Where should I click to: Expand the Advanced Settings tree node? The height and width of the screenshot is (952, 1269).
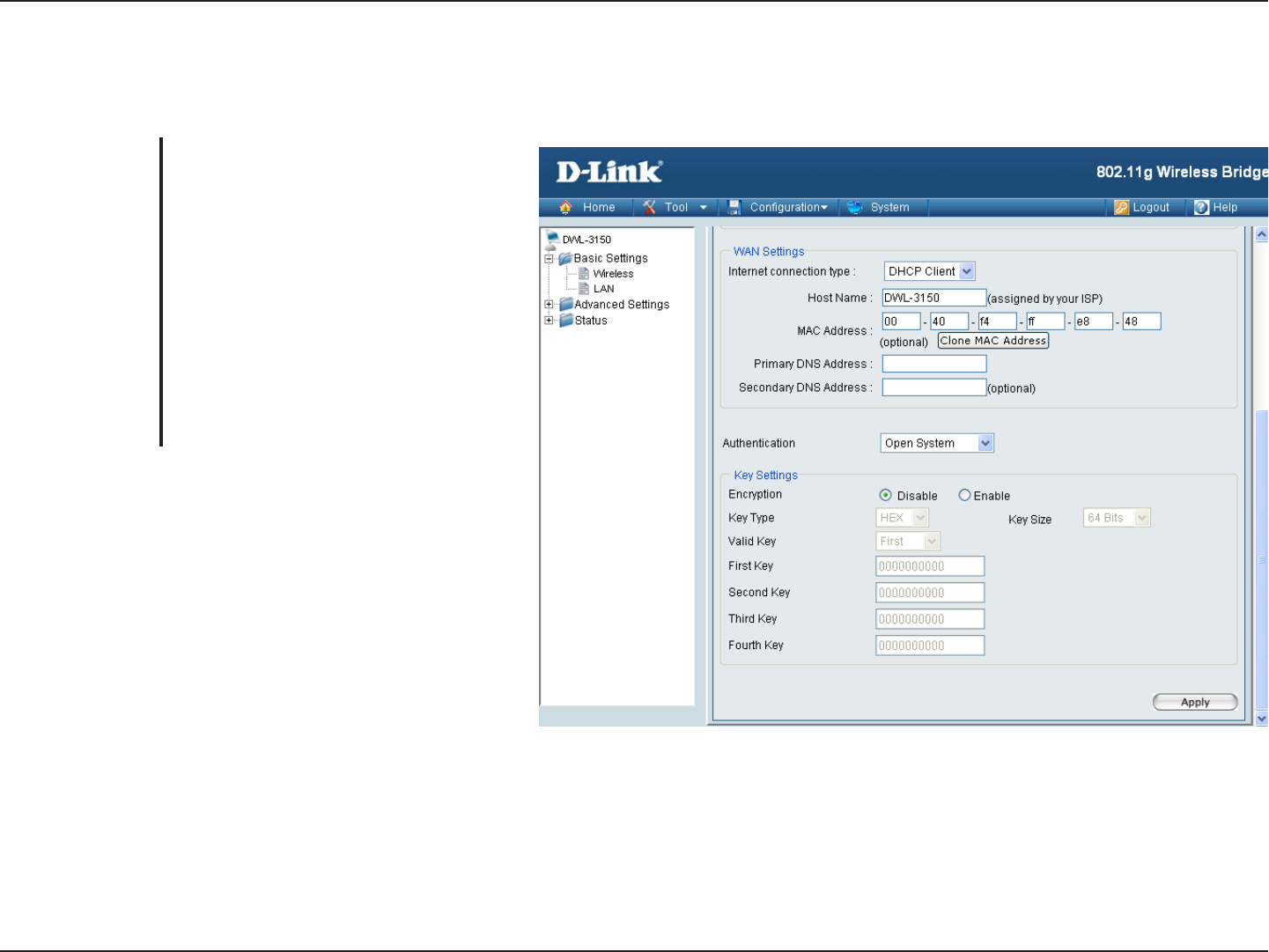550,305
